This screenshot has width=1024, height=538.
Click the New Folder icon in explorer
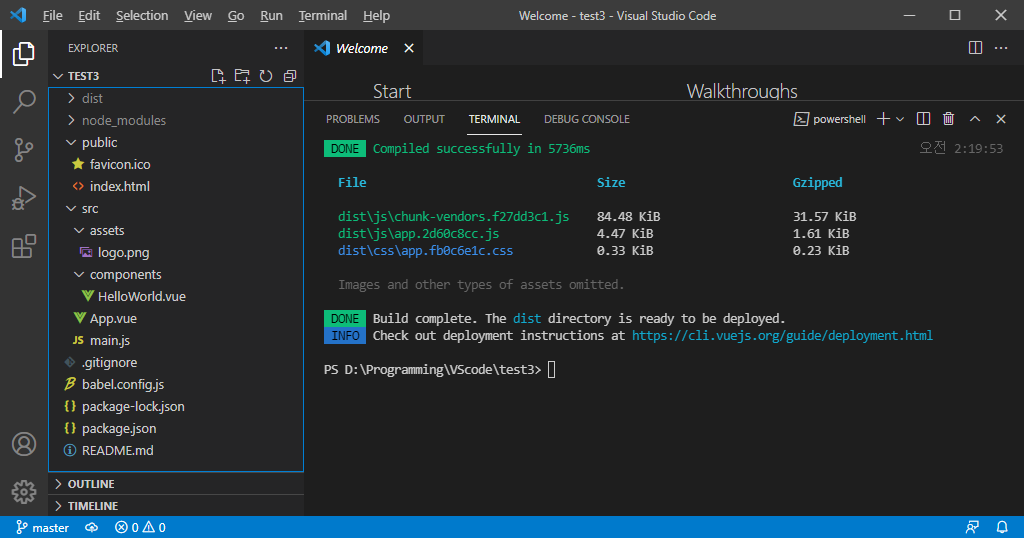click(x=242, y=76)
